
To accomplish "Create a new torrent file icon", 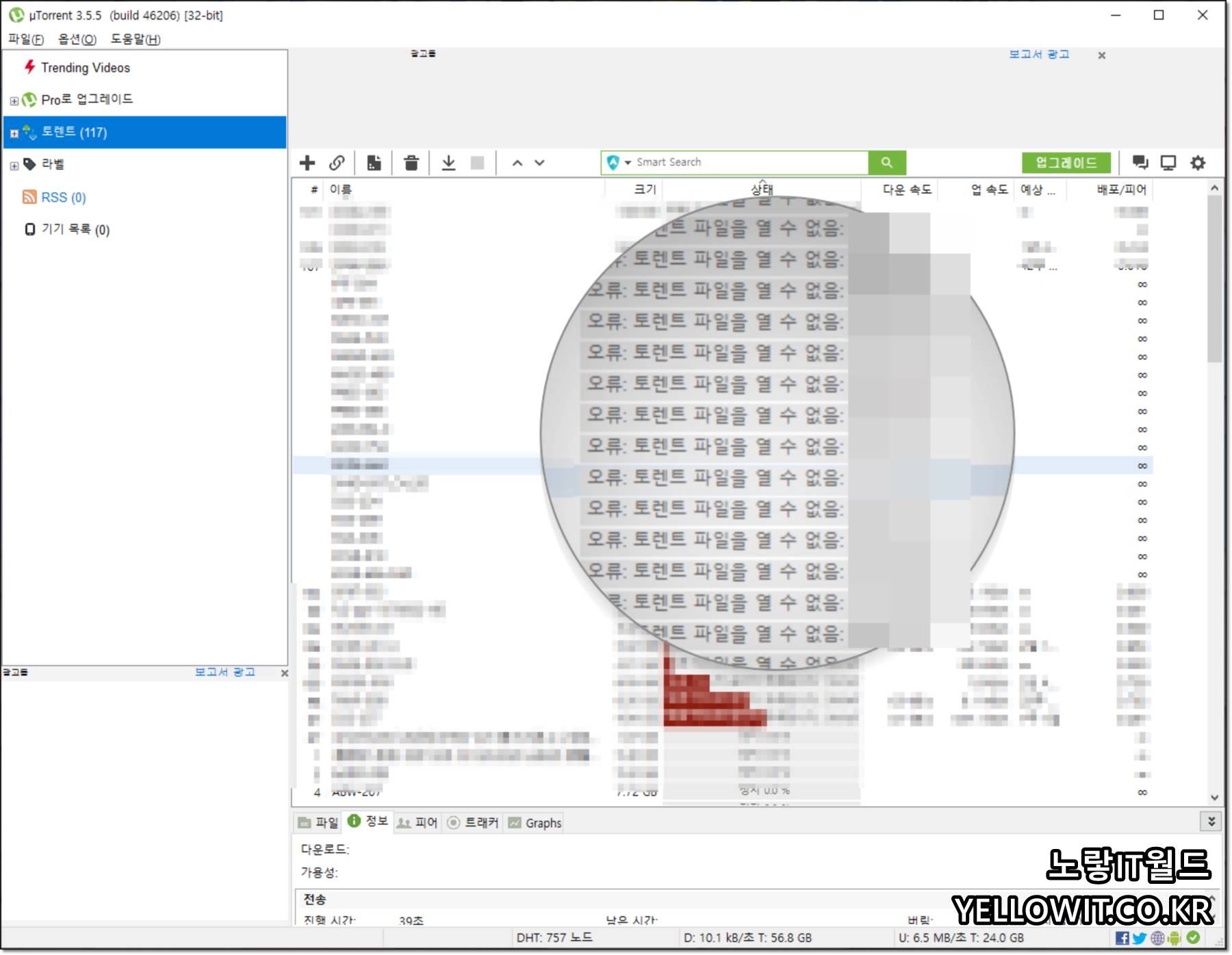I will [374, 163].
